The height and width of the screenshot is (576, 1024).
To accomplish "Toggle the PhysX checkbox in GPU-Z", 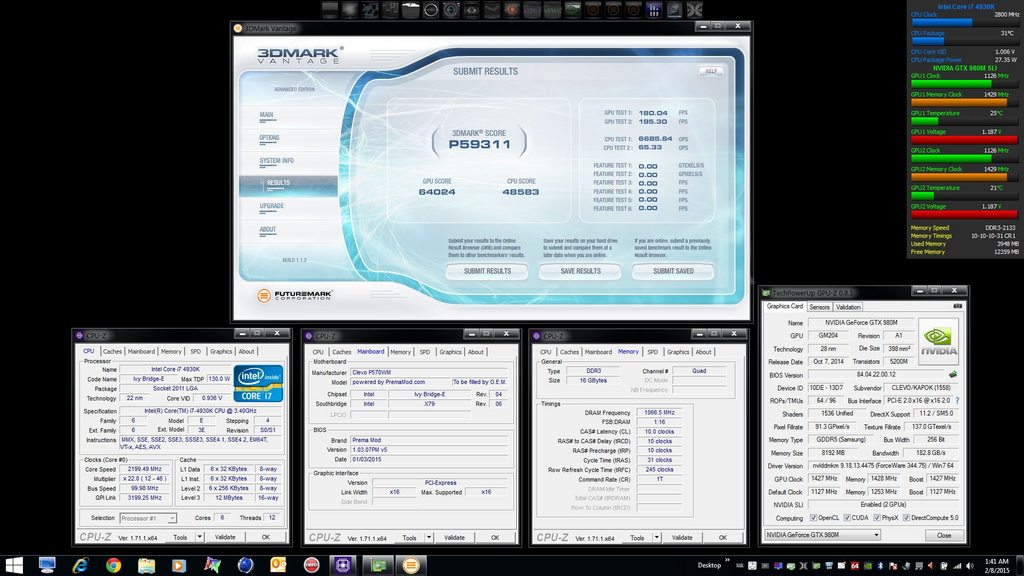I will 876,518.
